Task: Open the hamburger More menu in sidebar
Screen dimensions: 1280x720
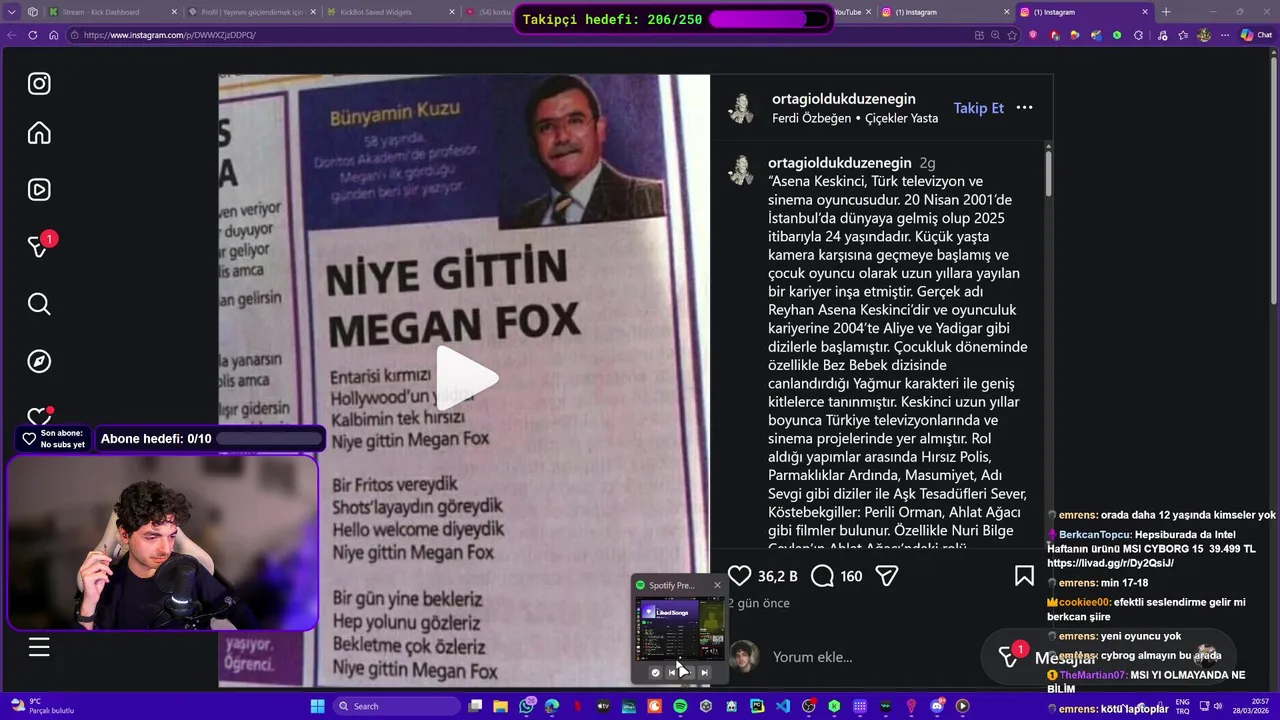Action: 39,647
